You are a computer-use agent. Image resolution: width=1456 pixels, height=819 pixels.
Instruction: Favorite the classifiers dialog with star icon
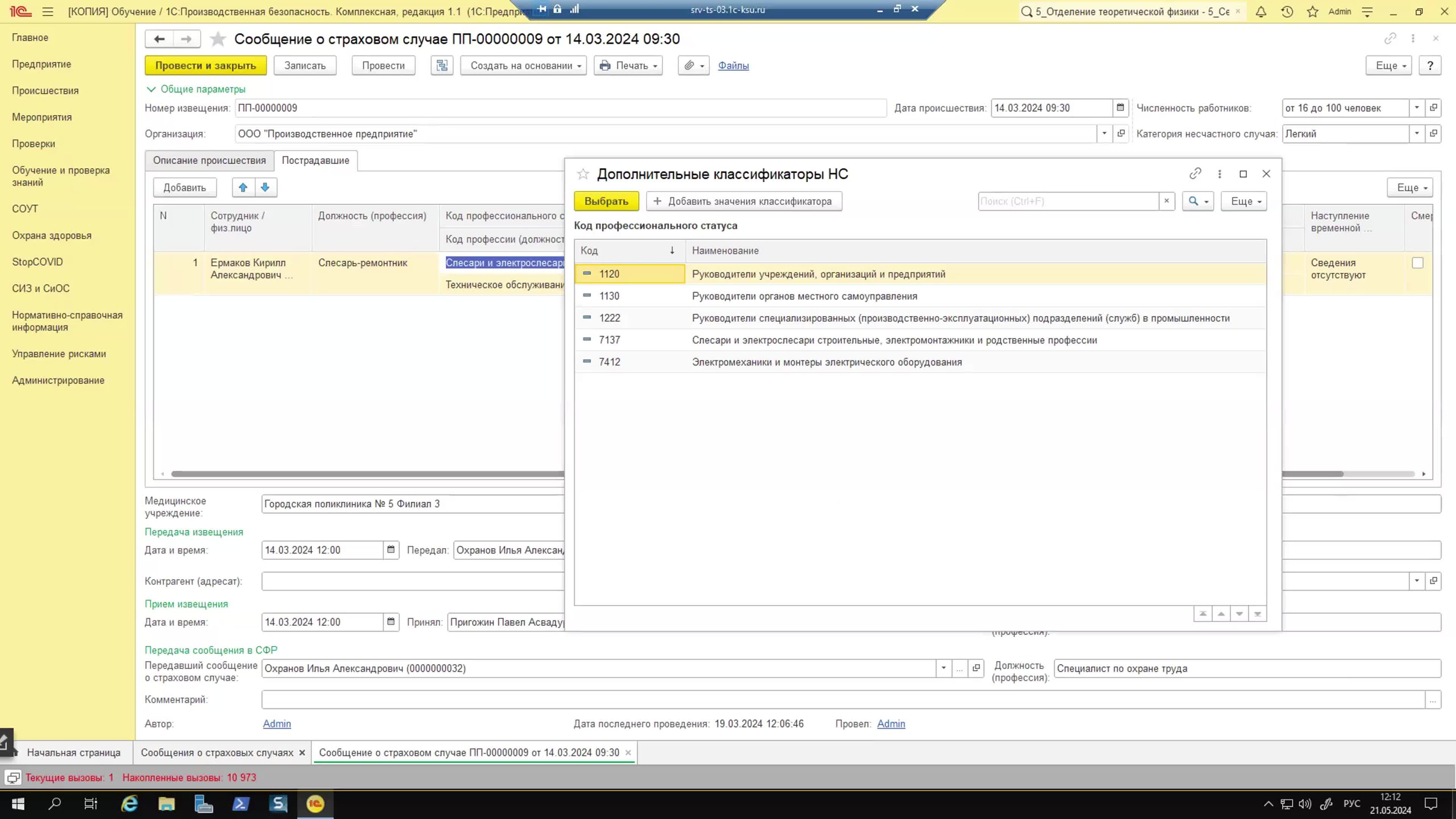(583, 174)
